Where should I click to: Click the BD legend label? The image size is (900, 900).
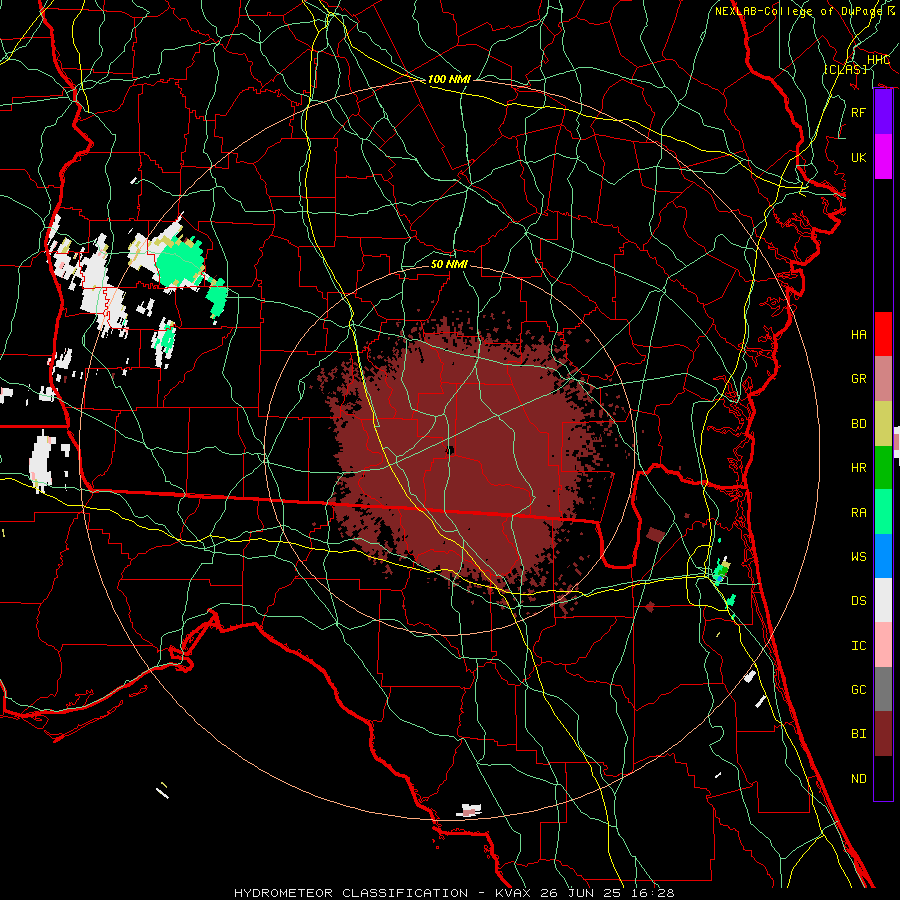858,424
